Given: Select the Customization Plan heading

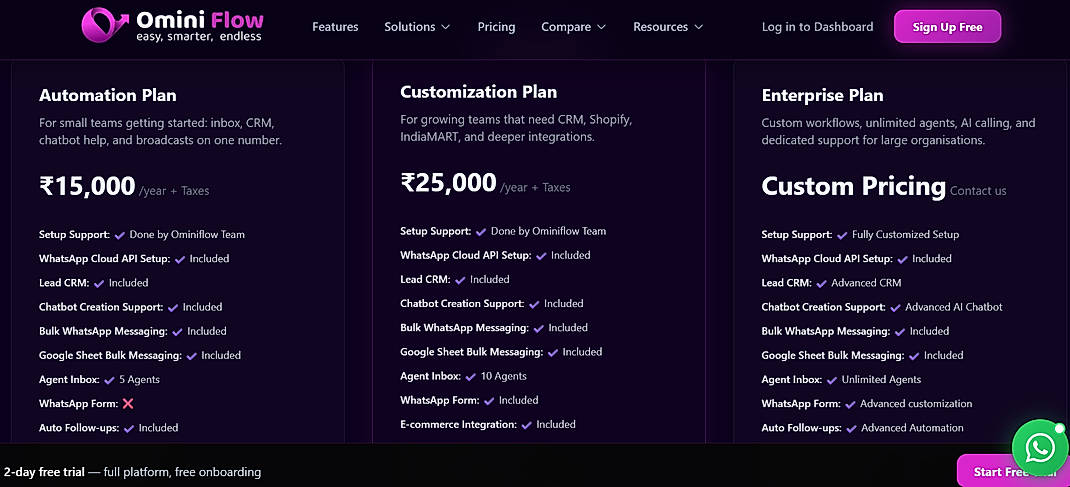Looking at the screenshot, I should click(478, 92).
